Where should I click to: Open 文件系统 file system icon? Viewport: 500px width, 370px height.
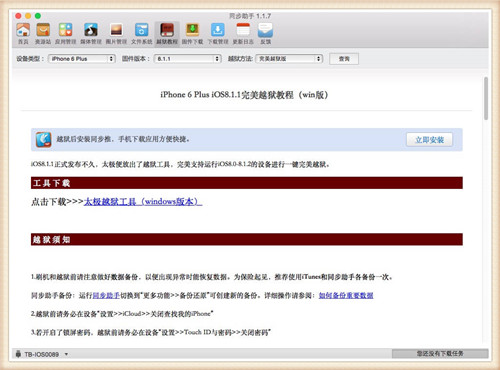(x=141, y=33)
